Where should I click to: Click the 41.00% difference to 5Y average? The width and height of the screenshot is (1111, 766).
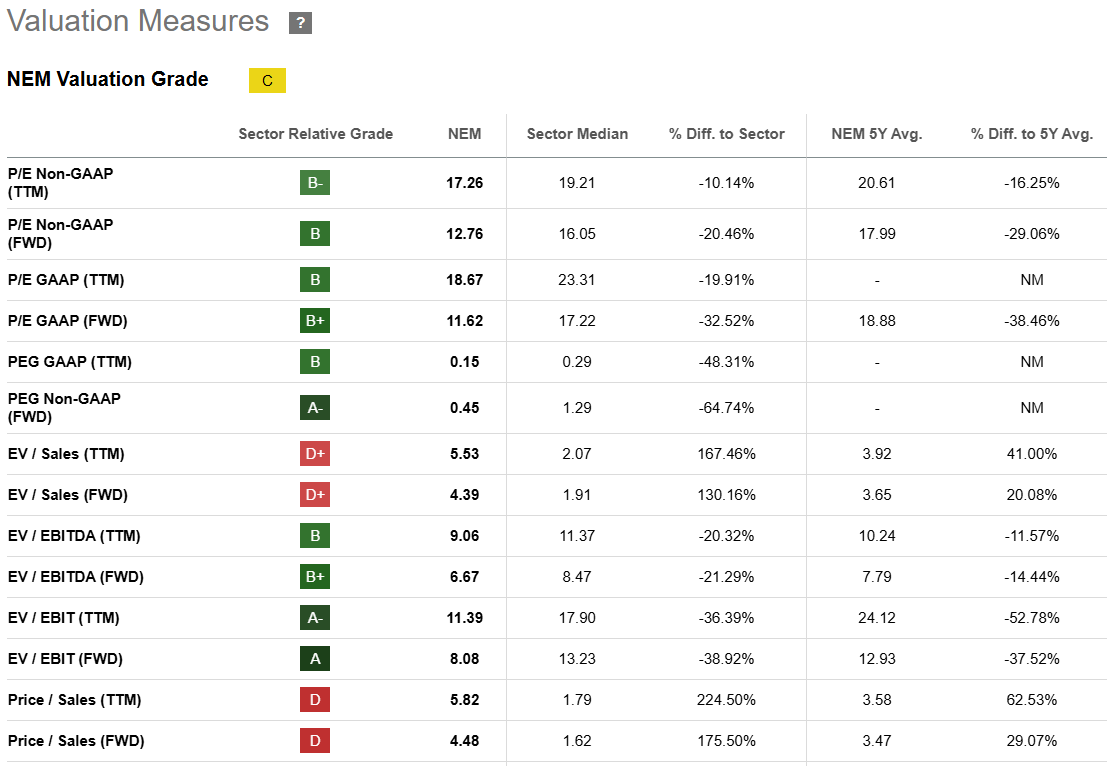1032,454
